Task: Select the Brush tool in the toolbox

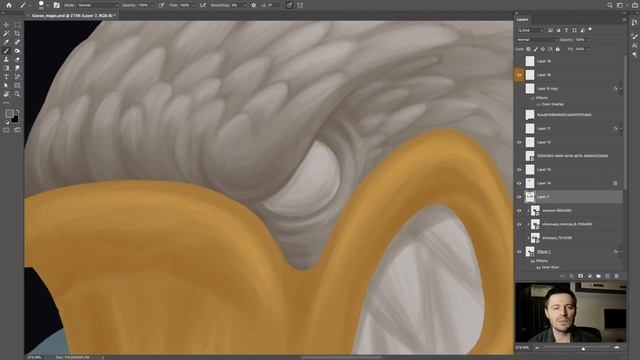Action: [x=6, y=51]
